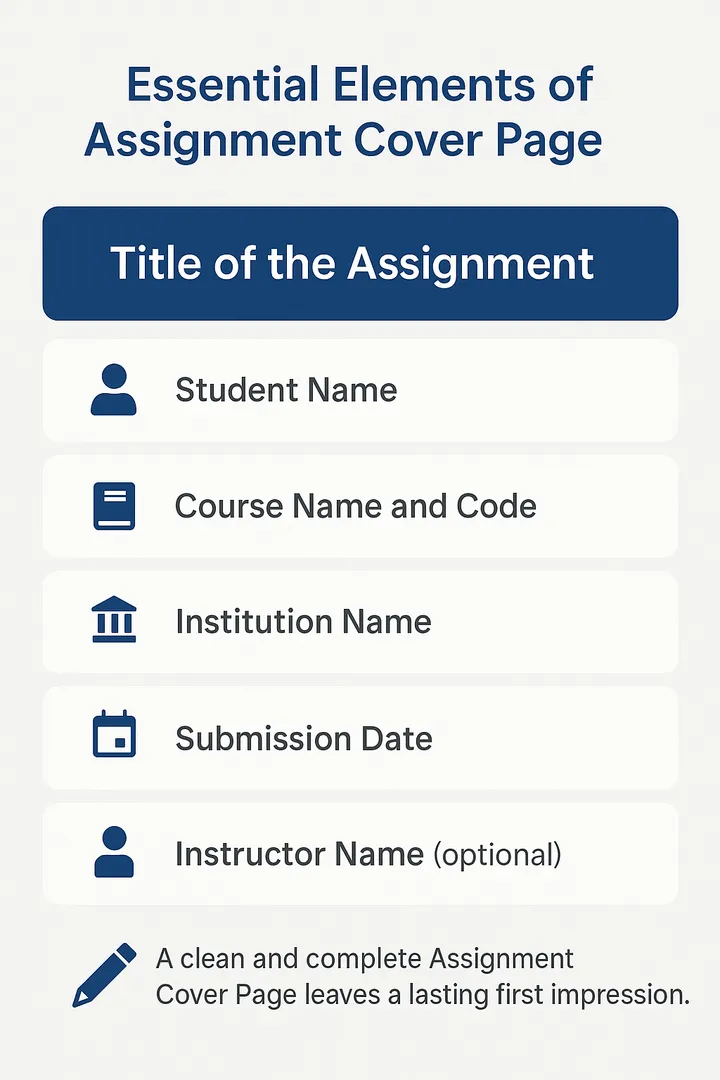
Task: Click the word Title in the blue banner
Action: click(x=157, y=263)
